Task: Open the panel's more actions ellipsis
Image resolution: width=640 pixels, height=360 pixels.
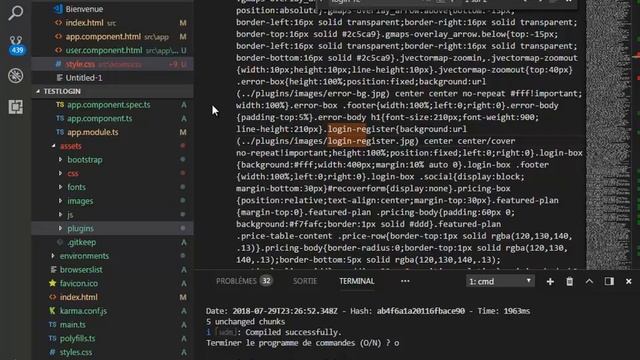Action: [405, 281]
